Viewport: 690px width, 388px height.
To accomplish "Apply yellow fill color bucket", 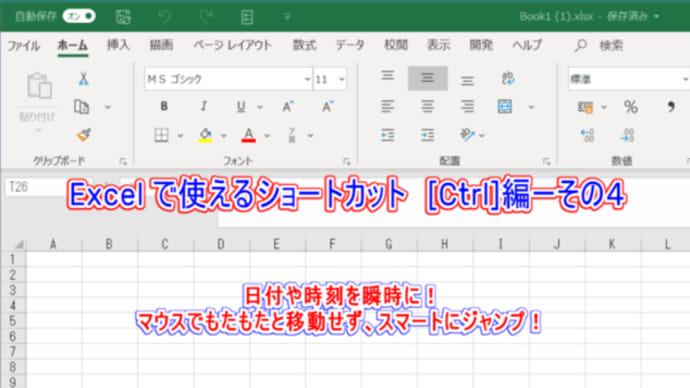I will [206, 135].
